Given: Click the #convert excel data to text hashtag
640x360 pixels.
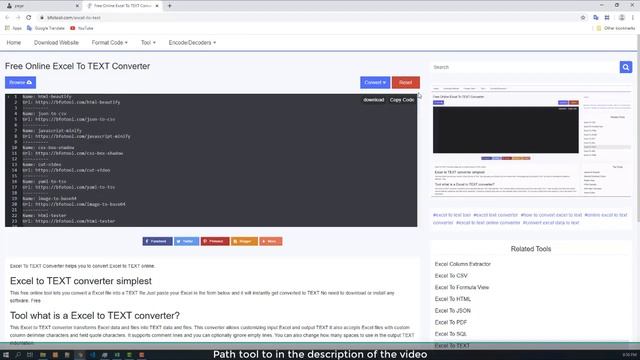Looking at the screenshot, I should tap(551, 222).
